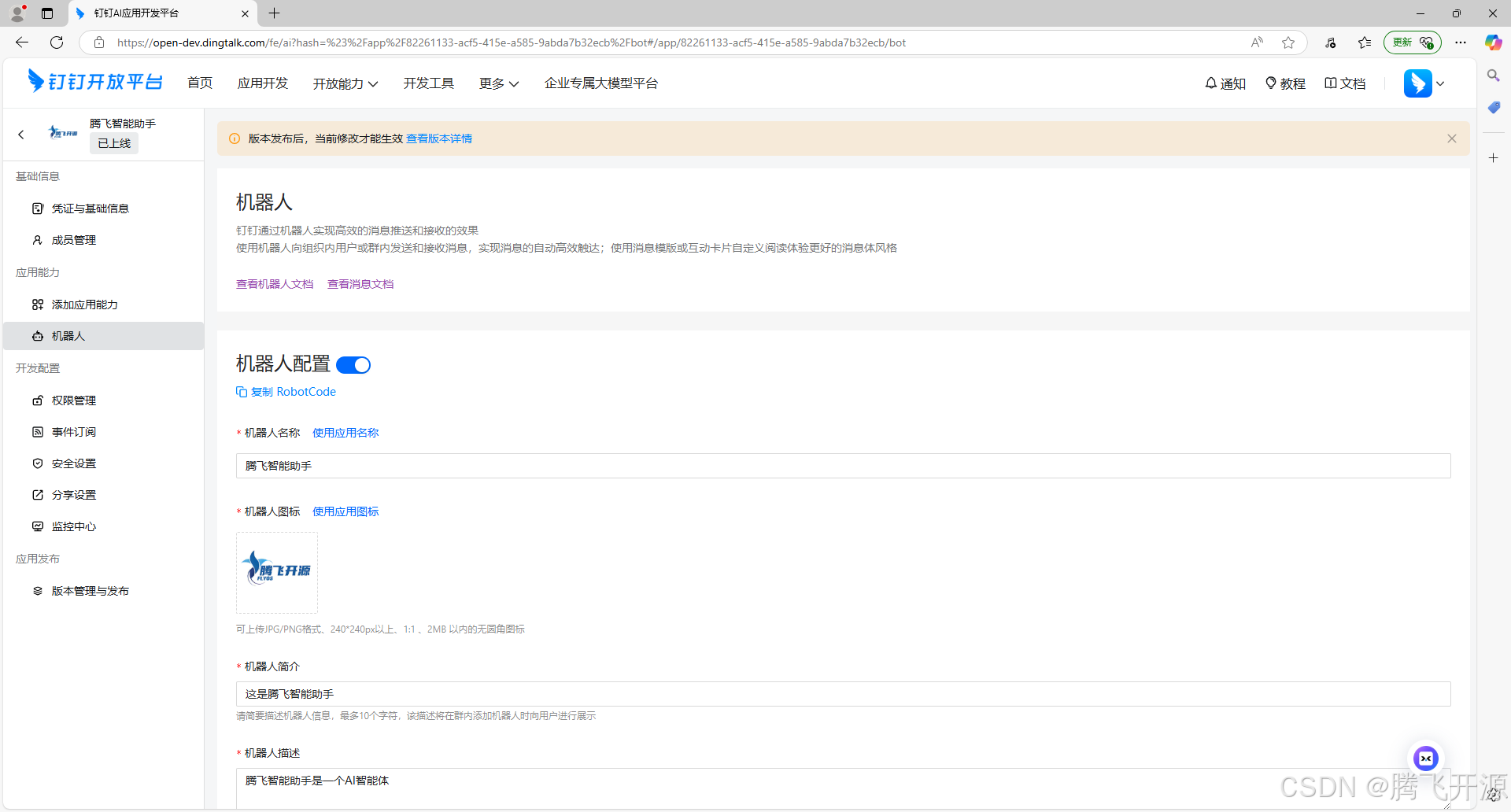
Task: Open 开发工具 in top navigation
Action: pyautogui.click(x=429, y=83)
